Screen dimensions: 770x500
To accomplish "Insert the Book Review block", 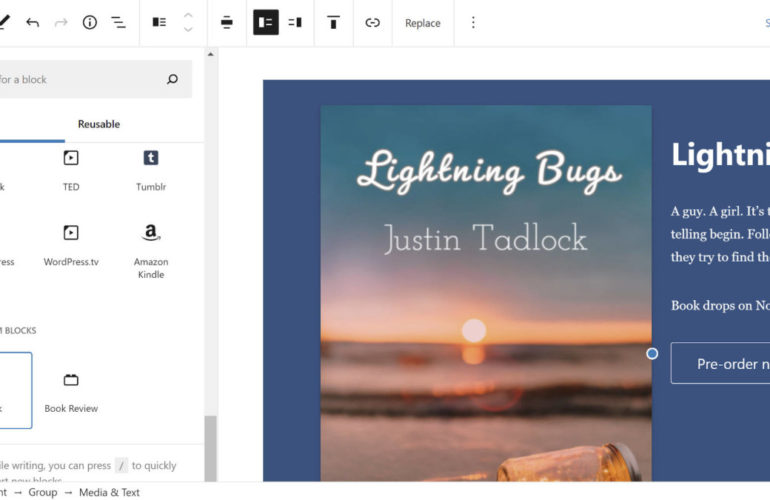I will (x=71, y=392).
